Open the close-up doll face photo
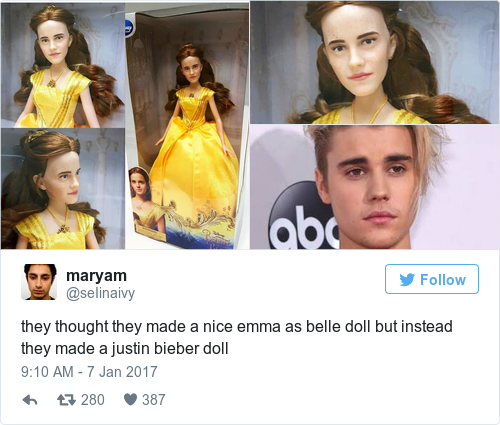 click(374, 63)
